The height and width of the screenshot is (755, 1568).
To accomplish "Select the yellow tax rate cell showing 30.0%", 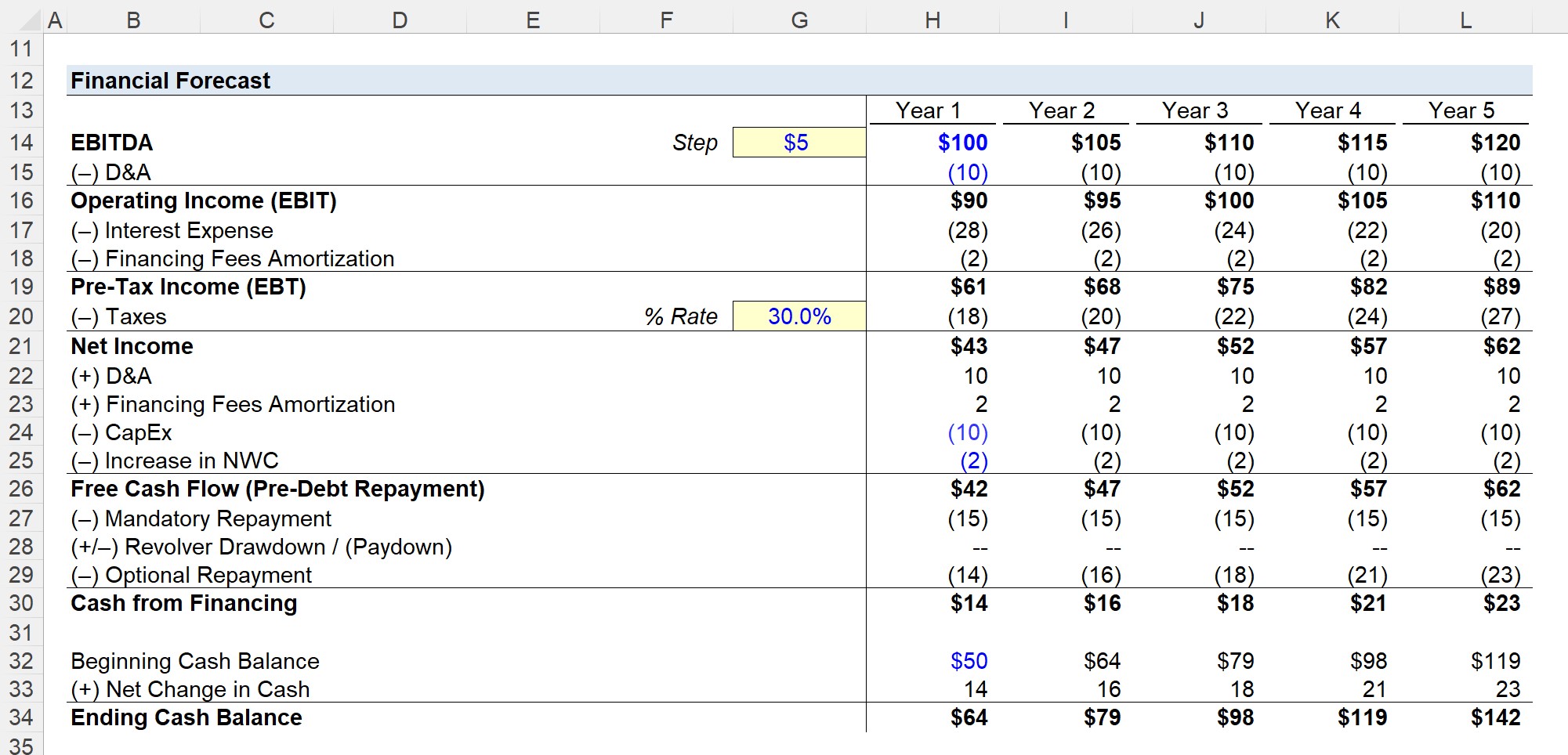I will (x=798, y=316).
